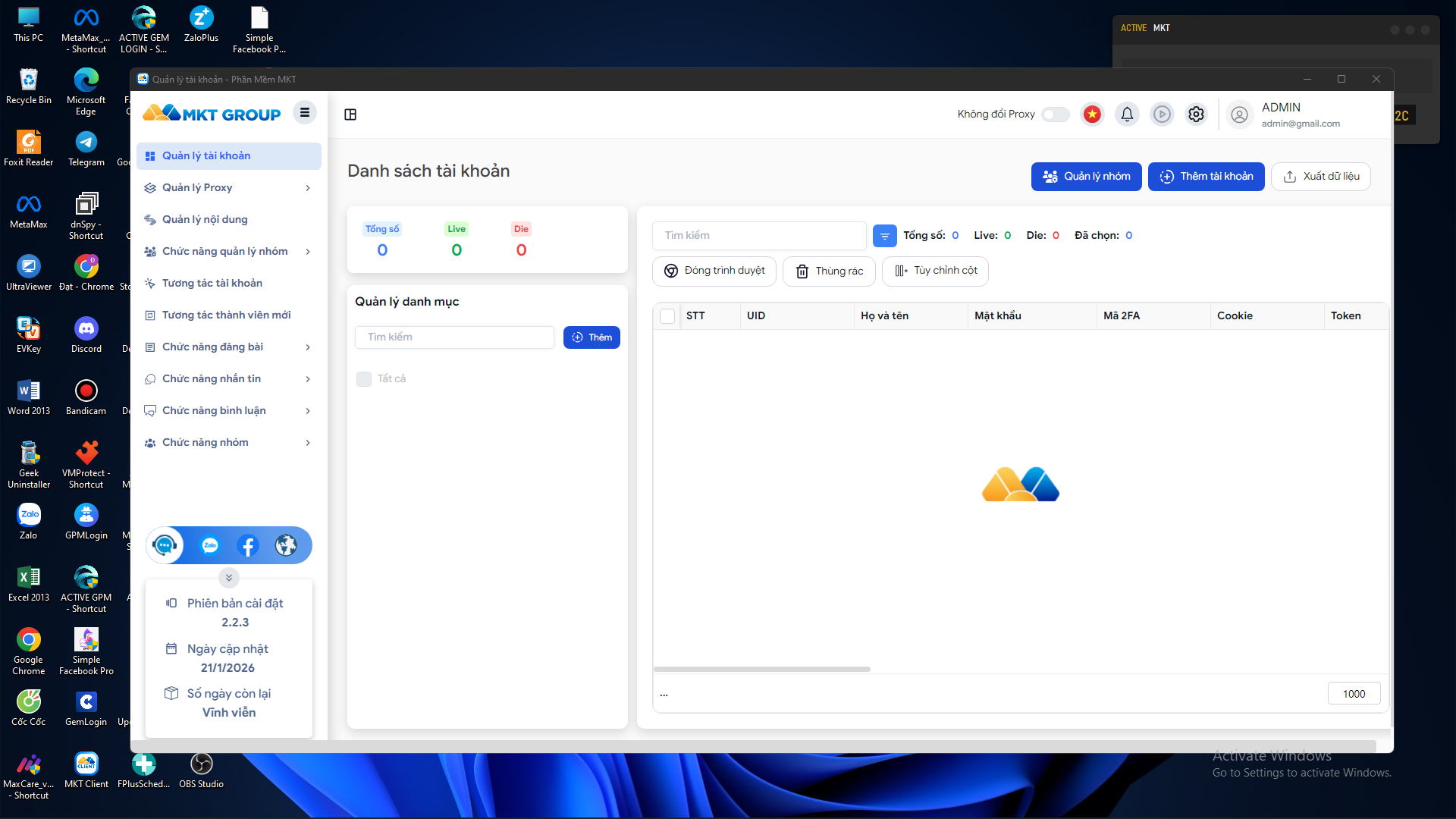Click account search Tìm kiếm field

[759, 236]
